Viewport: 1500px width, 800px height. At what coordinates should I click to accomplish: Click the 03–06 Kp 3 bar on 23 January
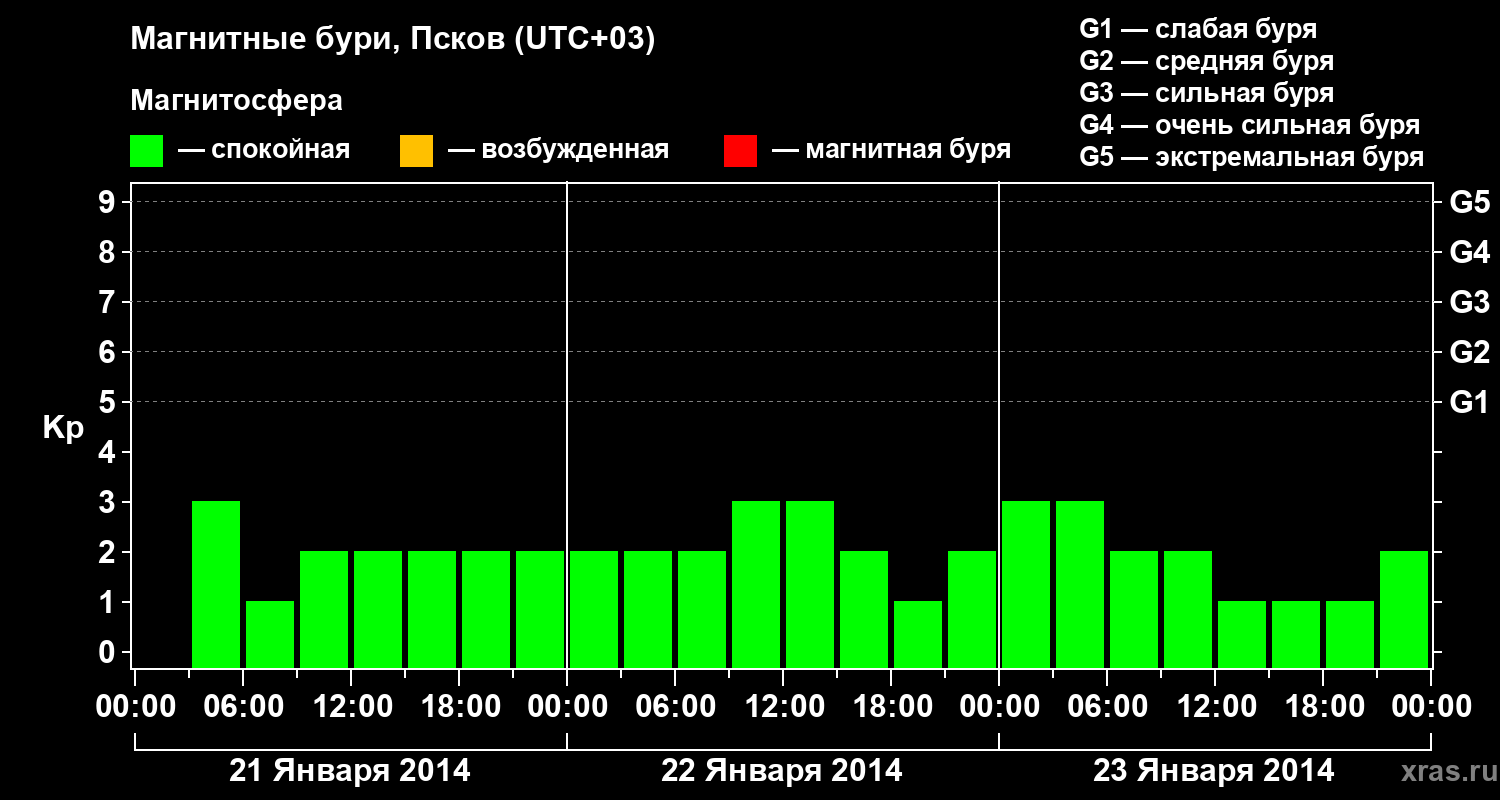pos(1080,584)
